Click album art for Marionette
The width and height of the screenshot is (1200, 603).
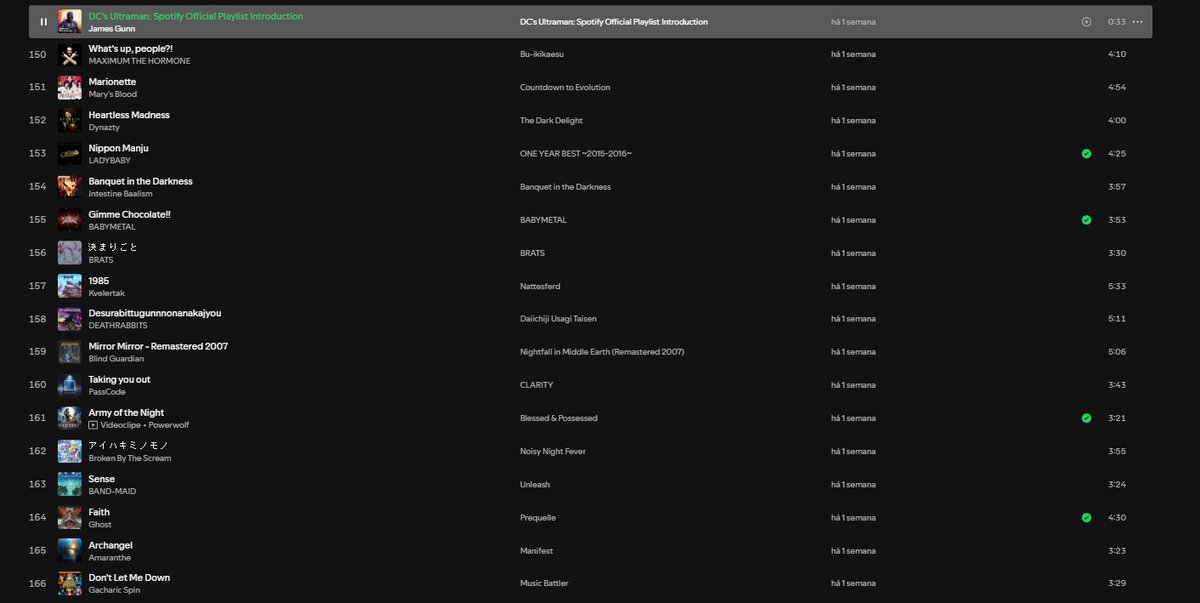pyautogui.click(x=70, y=87)
